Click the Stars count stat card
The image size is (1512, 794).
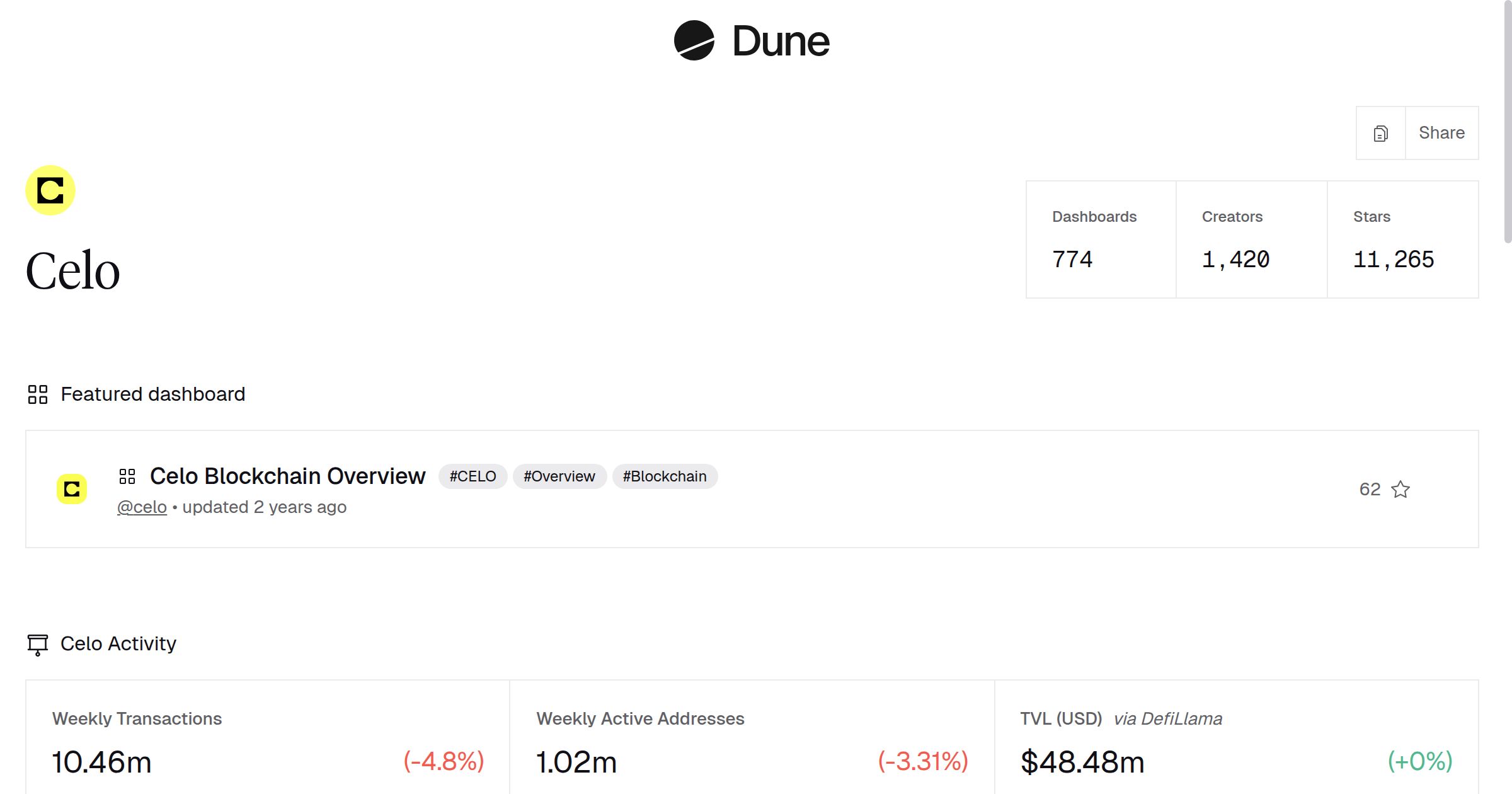point(1402,239)
